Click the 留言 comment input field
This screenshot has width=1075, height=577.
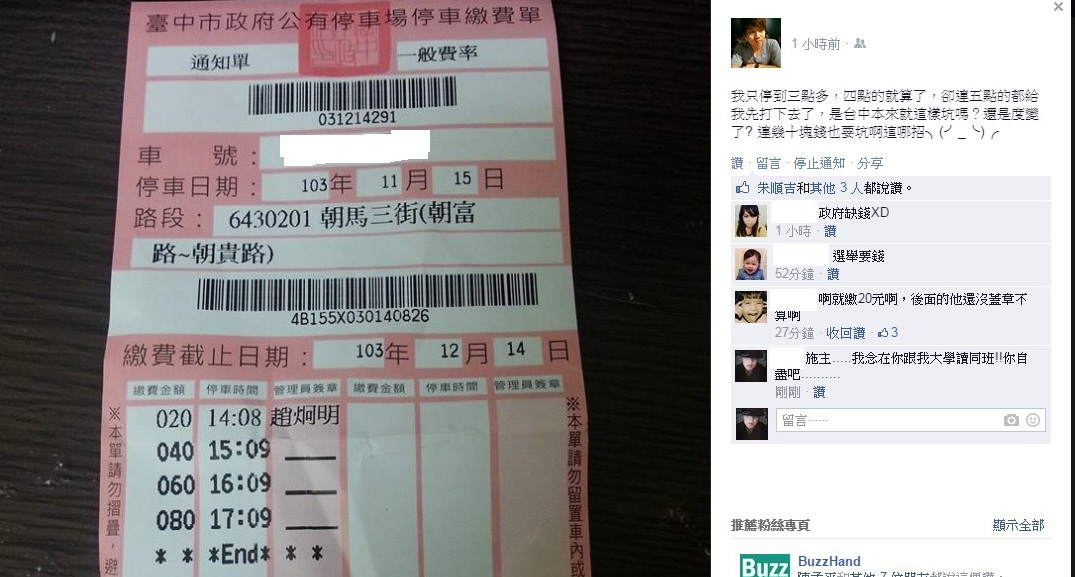[x=890, y=420]
